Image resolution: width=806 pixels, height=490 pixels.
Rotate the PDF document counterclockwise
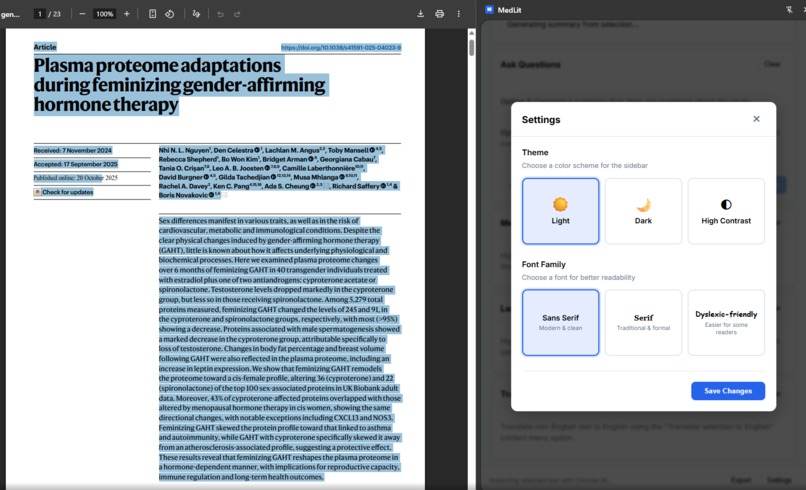(x=170, y=14)
